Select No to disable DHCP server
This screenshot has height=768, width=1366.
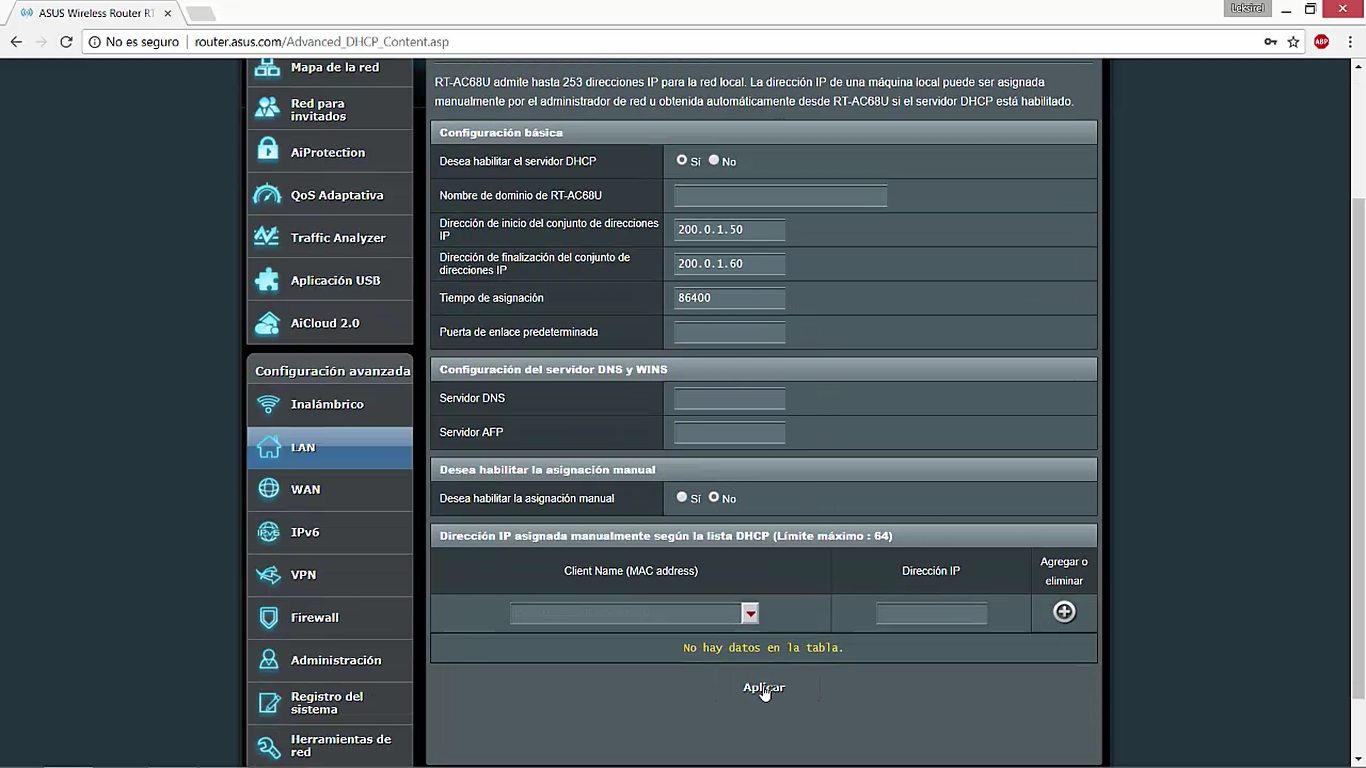[714, 160]
